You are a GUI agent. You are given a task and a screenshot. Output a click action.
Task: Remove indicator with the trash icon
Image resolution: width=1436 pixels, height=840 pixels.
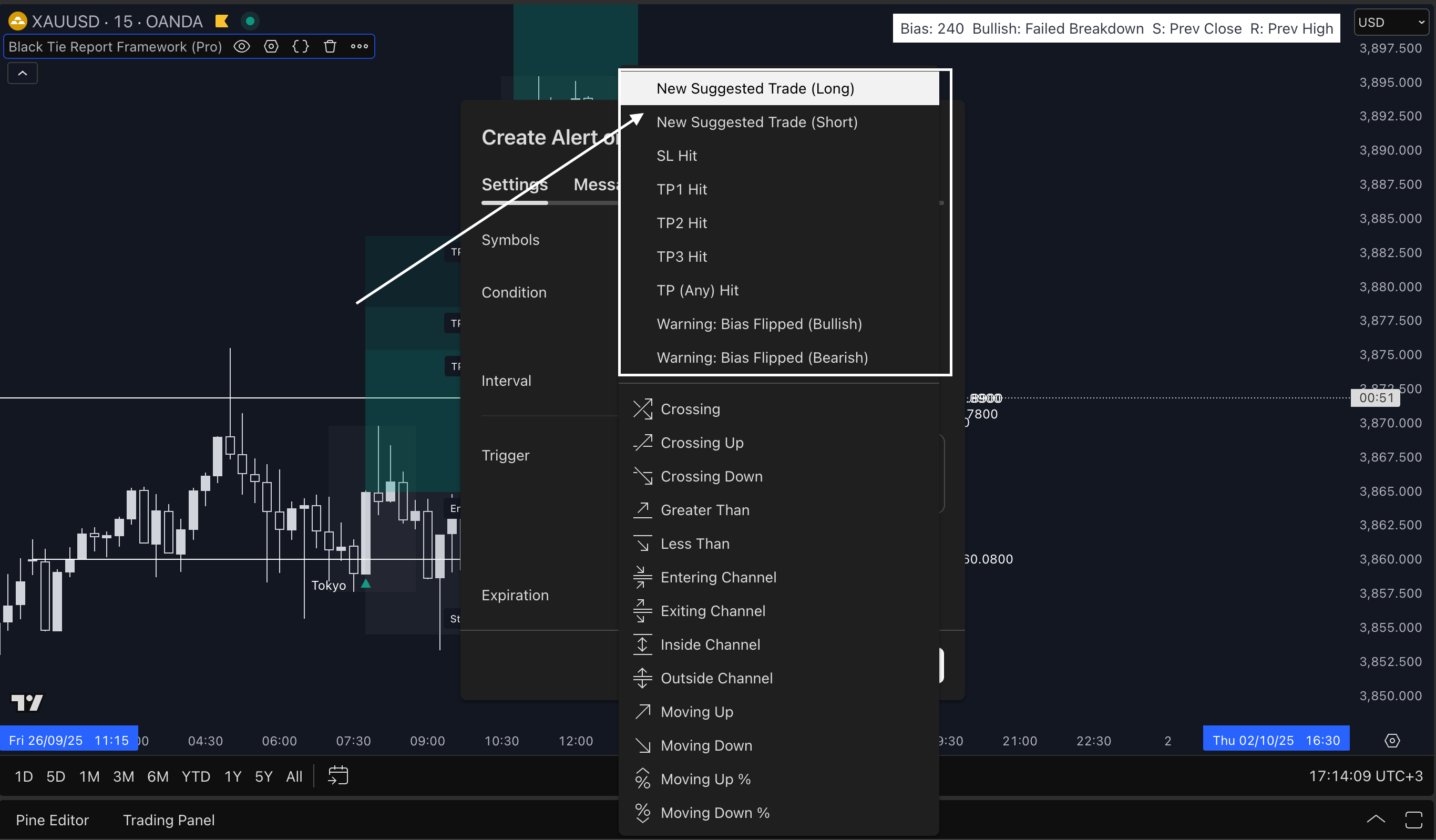click(x=330, y=47)
